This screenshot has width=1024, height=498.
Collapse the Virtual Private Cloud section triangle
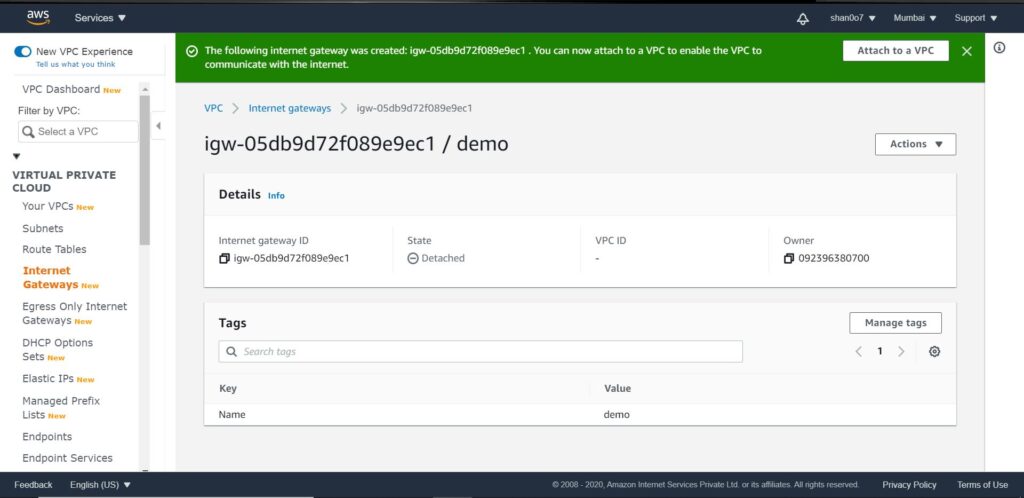click(16, 157)
